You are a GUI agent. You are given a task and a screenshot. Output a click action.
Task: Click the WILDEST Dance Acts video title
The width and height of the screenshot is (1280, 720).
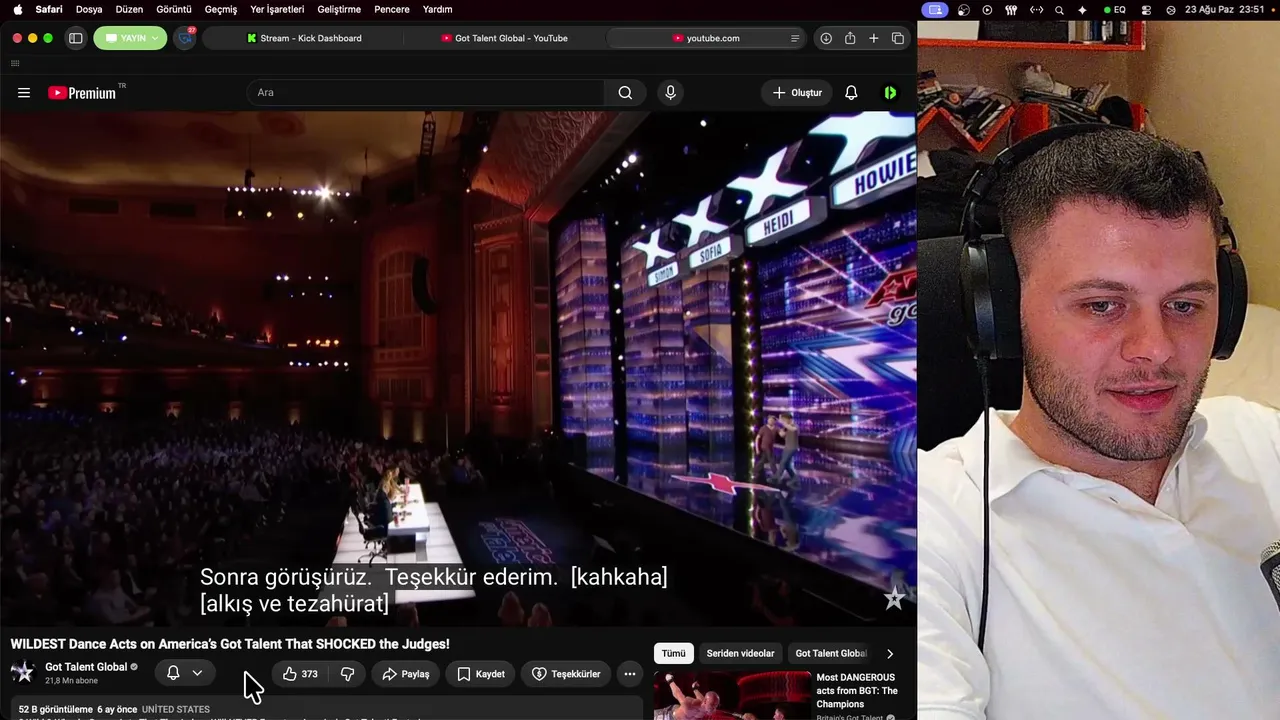point(230,644)
